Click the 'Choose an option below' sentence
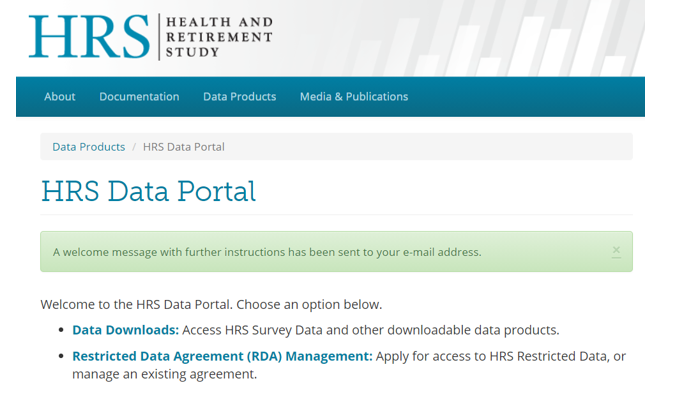Screen dimensions: 688x405 point(309,305)
